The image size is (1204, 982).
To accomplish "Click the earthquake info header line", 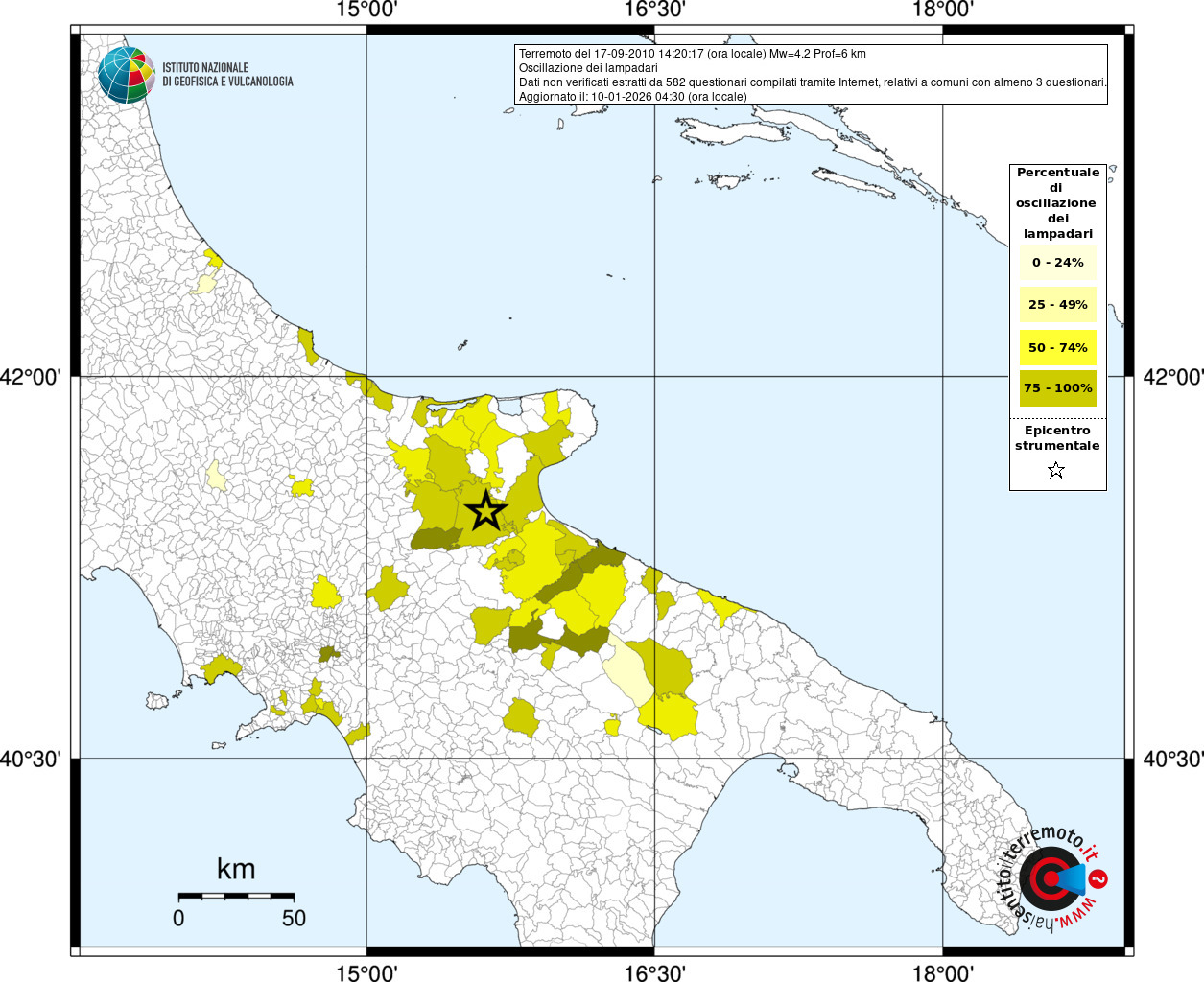I will 692,54.
